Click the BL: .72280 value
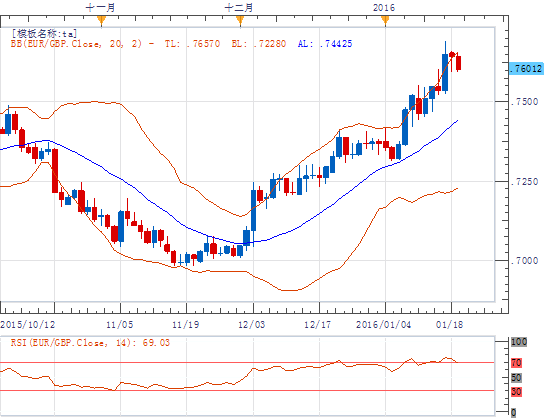This screenshot has height=418, width=554. (x=259, y=44)
